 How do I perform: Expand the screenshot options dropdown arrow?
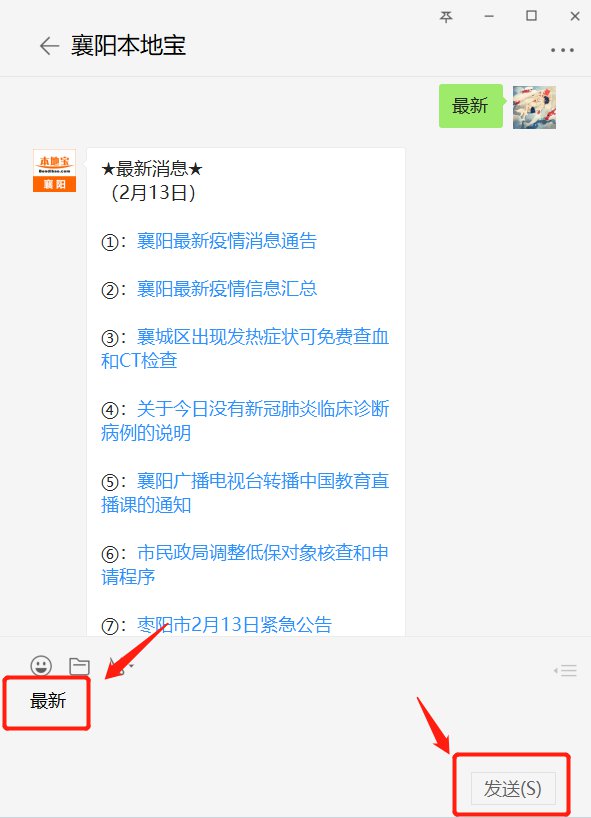[x=131, y=666]
